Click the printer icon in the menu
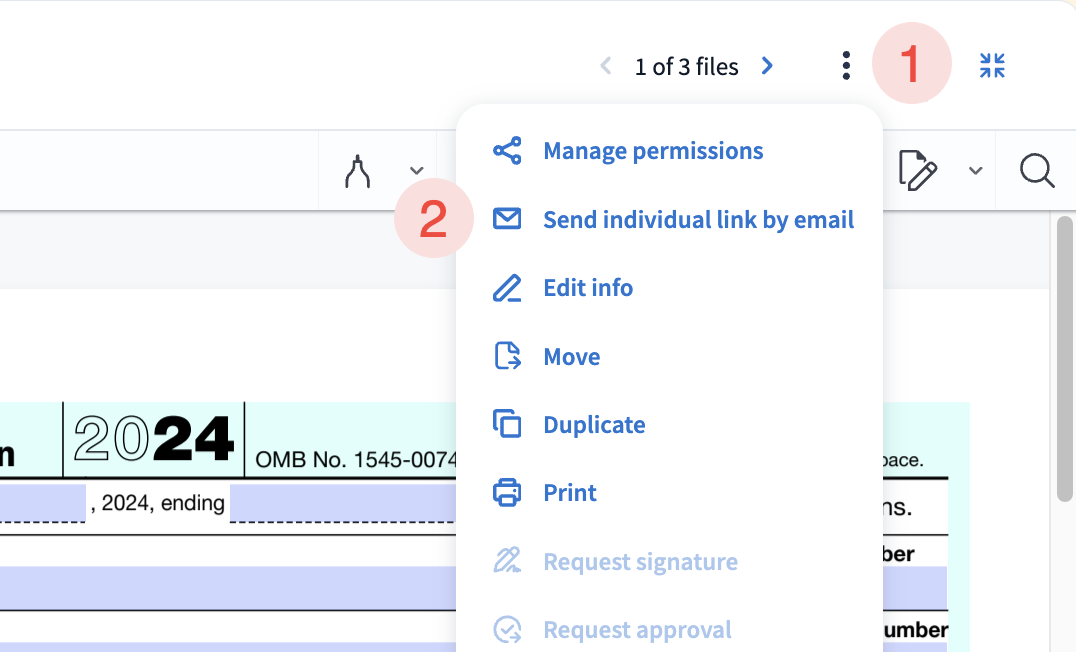The width and height of the screenshot is (1076, 652). 507,493
